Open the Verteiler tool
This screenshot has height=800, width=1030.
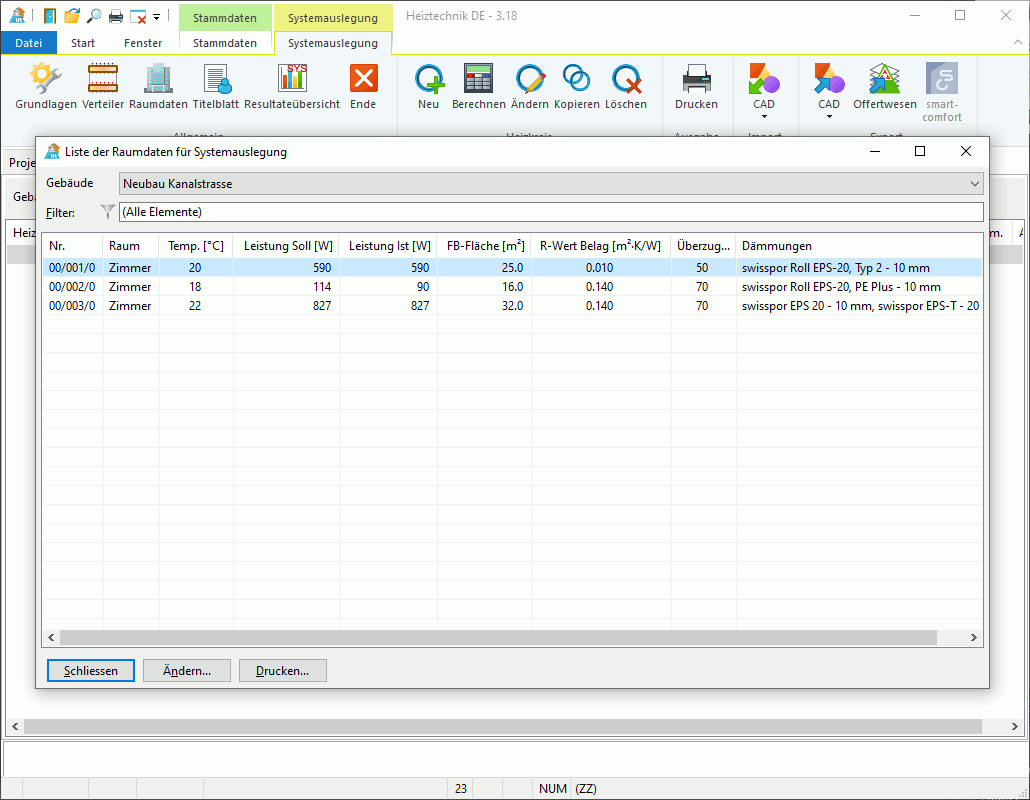pos(102,86)
